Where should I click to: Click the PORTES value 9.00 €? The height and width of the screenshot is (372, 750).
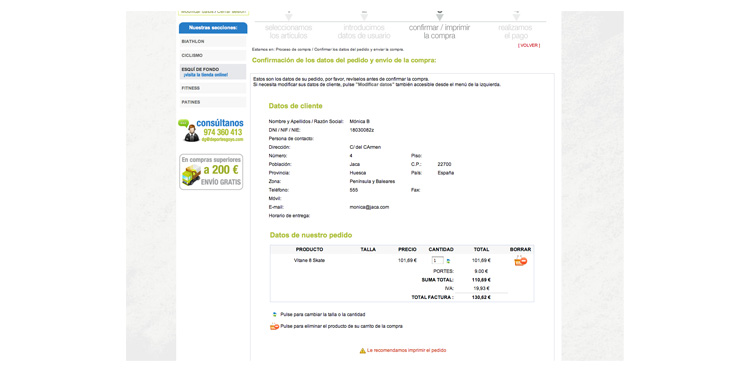[481, 271]
